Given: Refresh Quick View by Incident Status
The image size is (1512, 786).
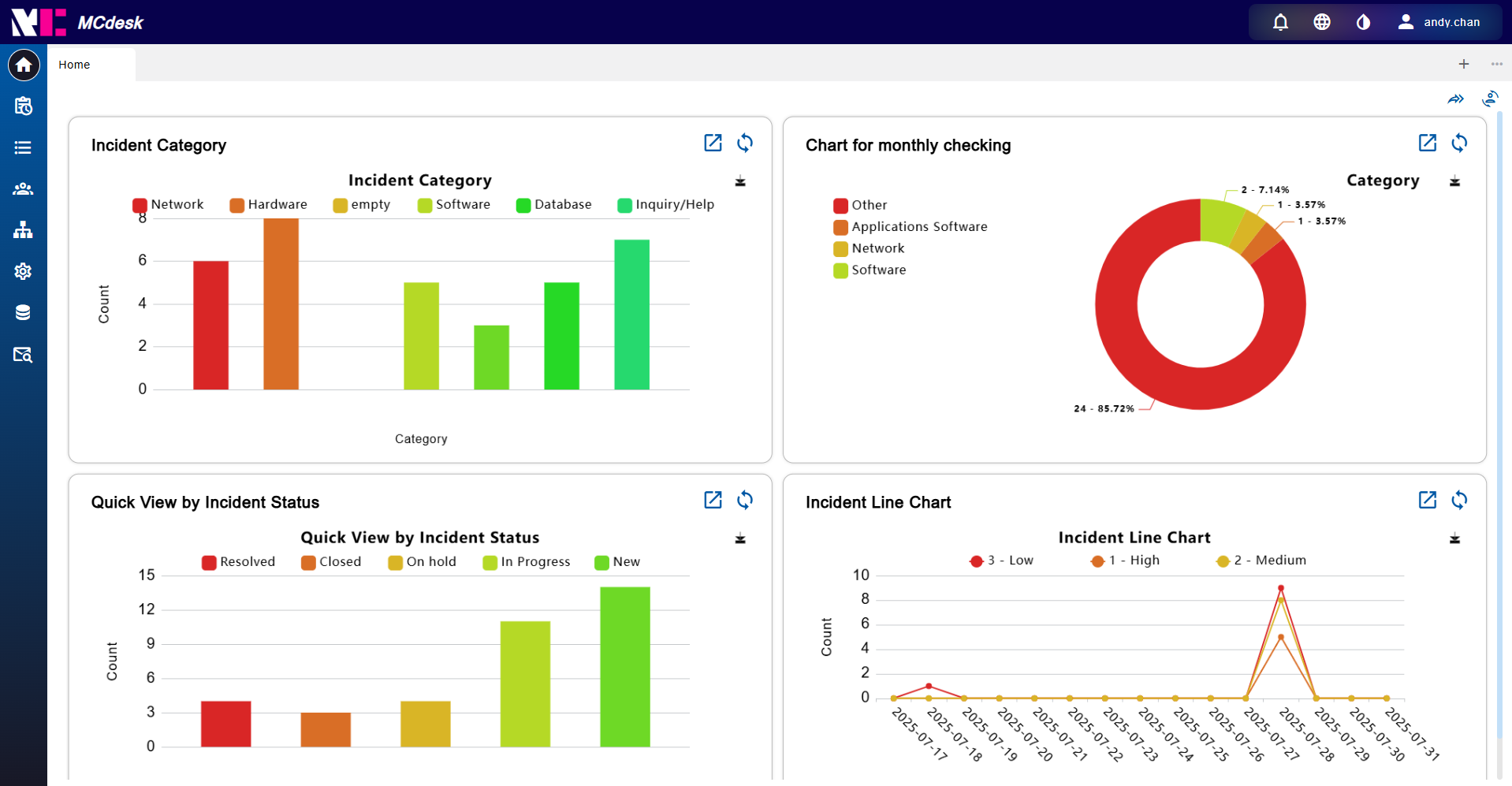Looking at the screenshot, I should tap(745, 500).
